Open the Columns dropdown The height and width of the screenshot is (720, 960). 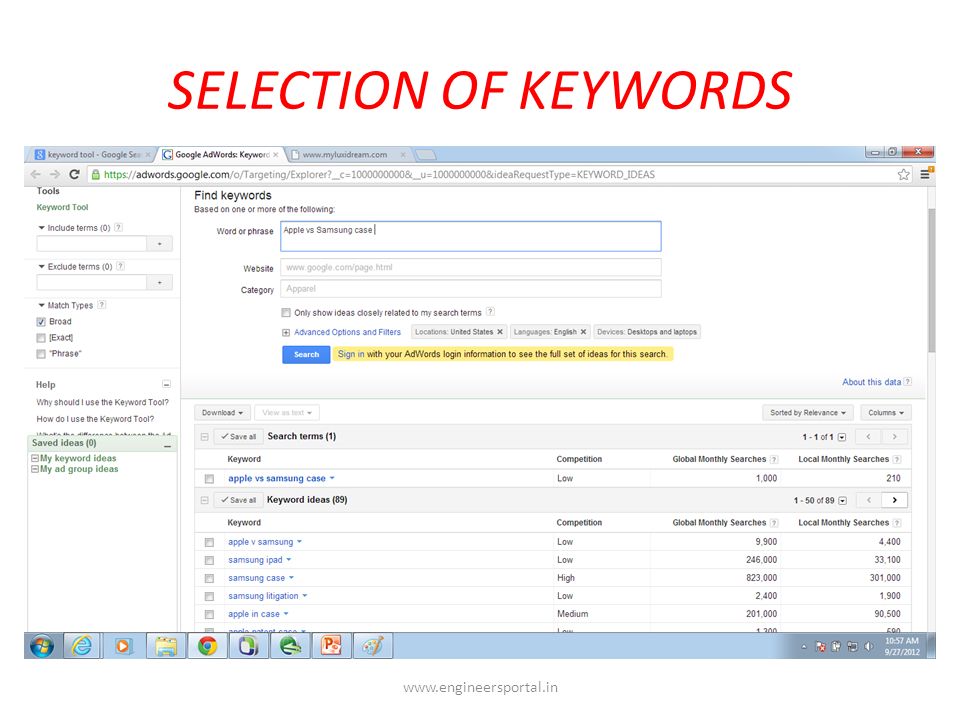885,413
